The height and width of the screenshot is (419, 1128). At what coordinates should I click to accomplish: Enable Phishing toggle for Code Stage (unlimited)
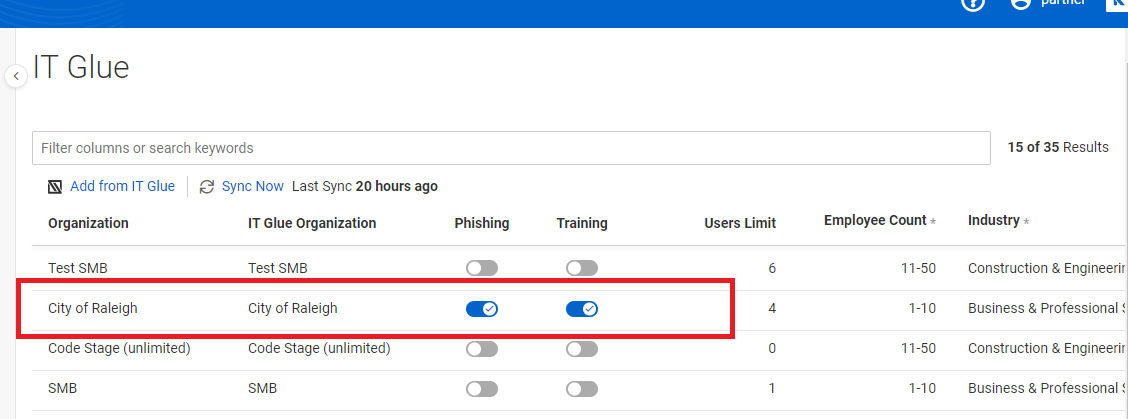tap(482, 349)
